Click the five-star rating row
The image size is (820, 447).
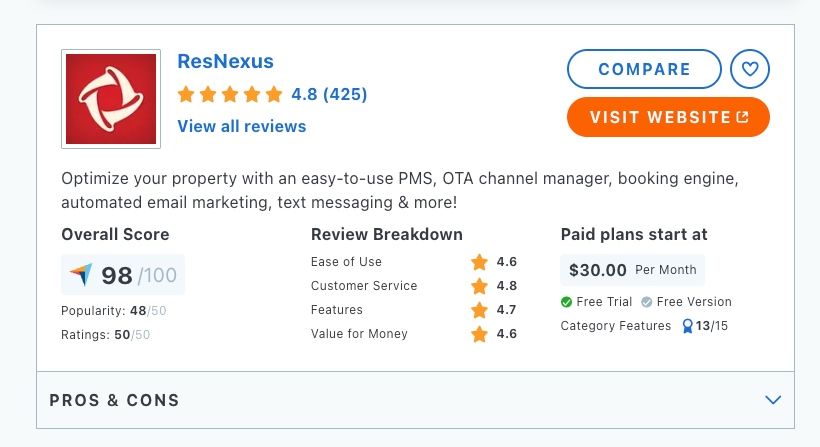point(231,95)
